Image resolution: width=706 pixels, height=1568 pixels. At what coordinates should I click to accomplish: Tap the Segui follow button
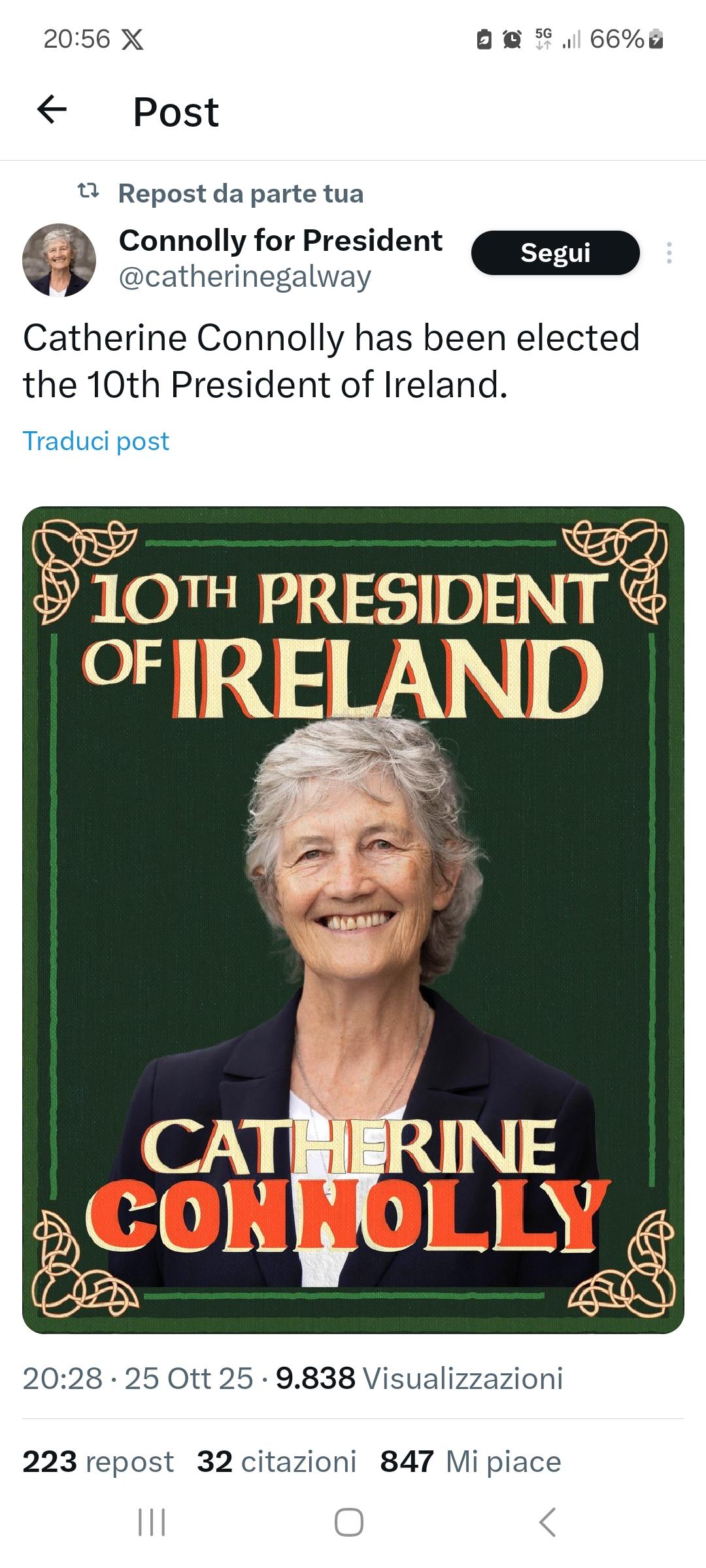click(x=555, y=253)
